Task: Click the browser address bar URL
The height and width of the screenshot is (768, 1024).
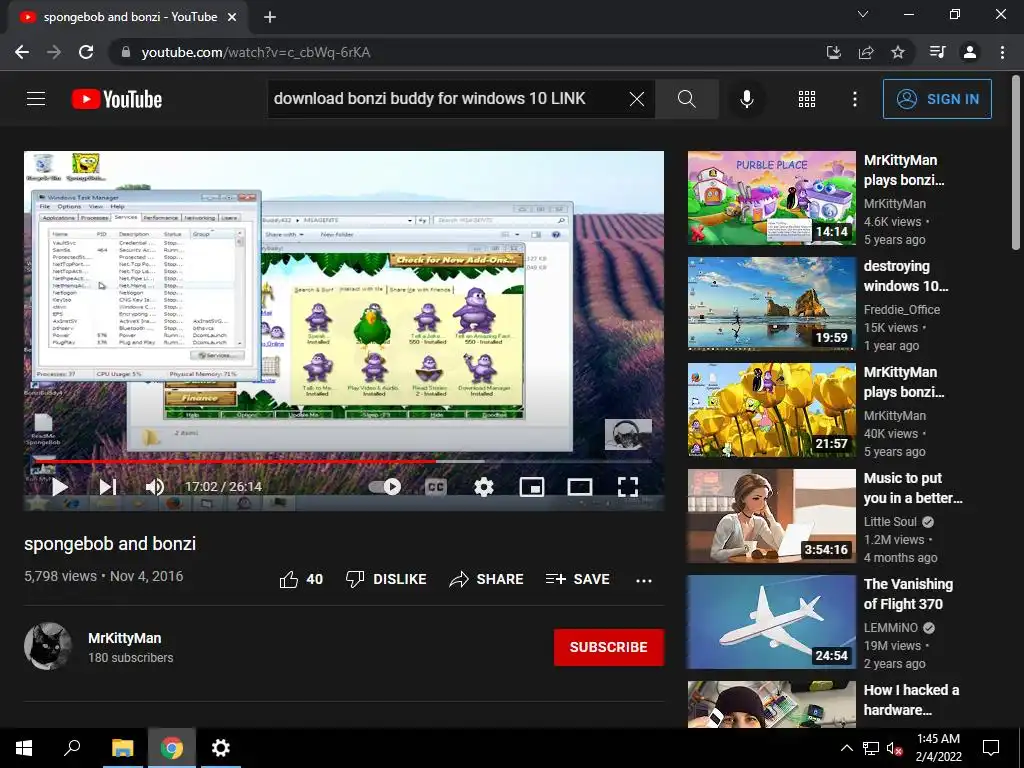Action: pyautogui.click(x=256, y=52)
